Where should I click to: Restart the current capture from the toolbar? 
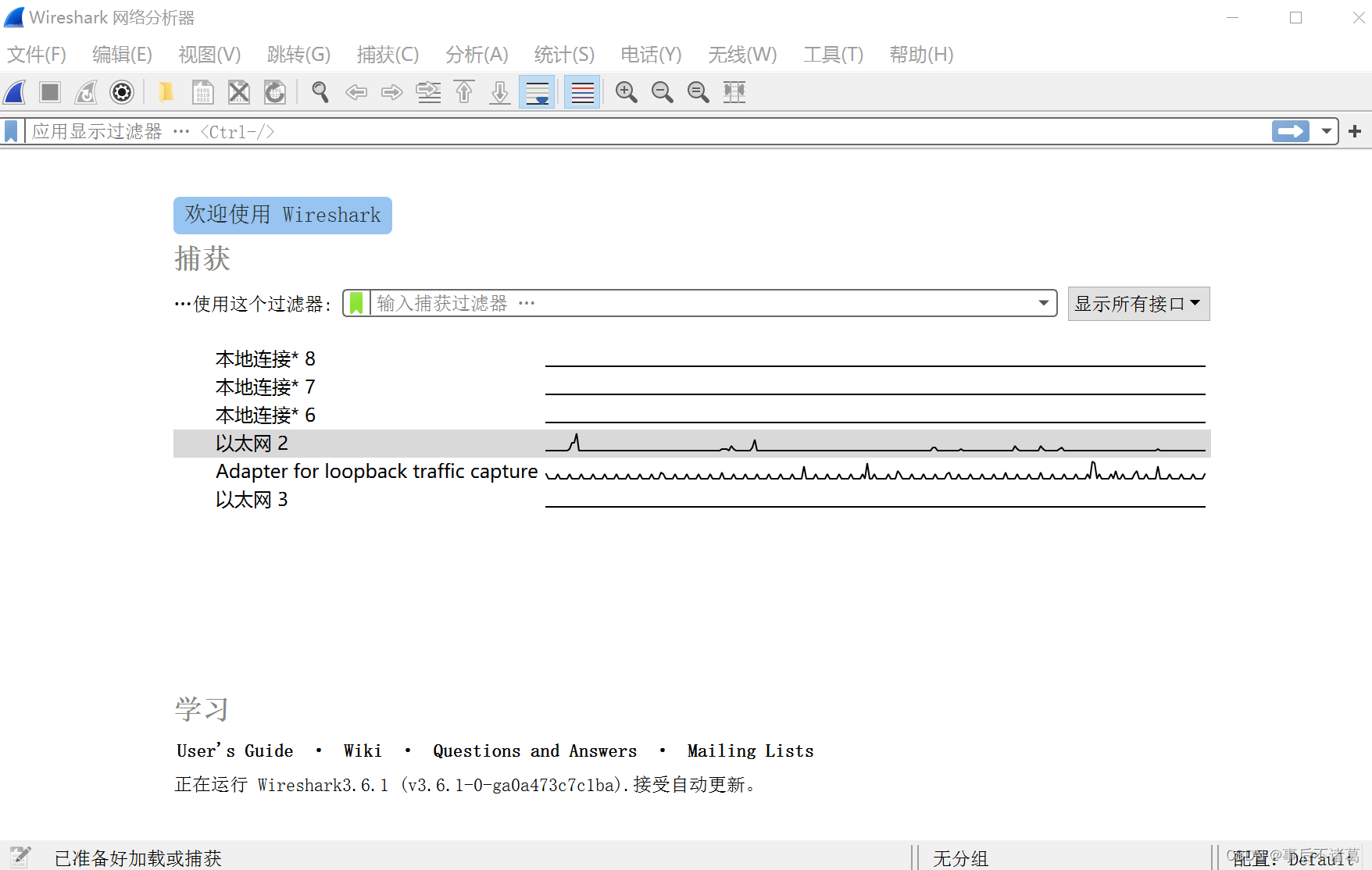click(x=86, y=92)
